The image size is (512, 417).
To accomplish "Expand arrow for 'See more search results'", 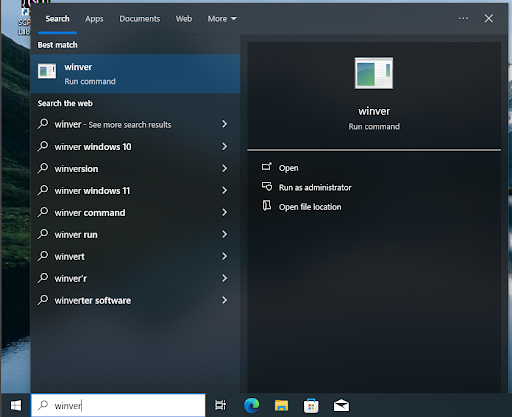I will click(x=225, y=124).
